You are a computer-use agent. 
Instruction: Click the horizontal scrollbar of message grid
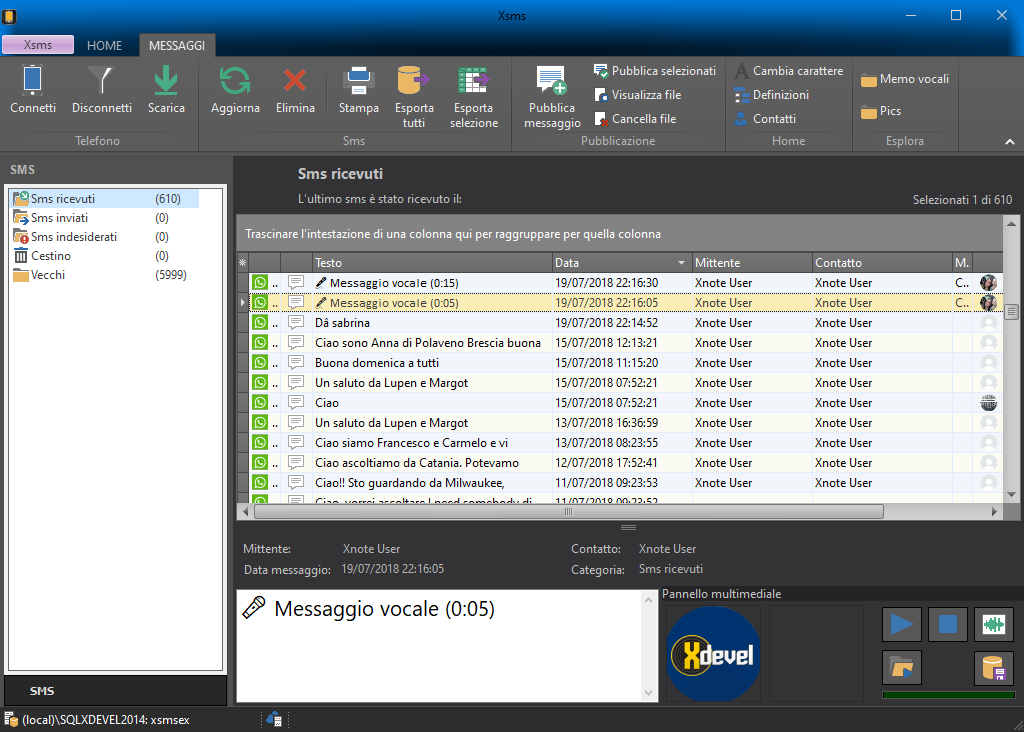[x=568, y=512]
